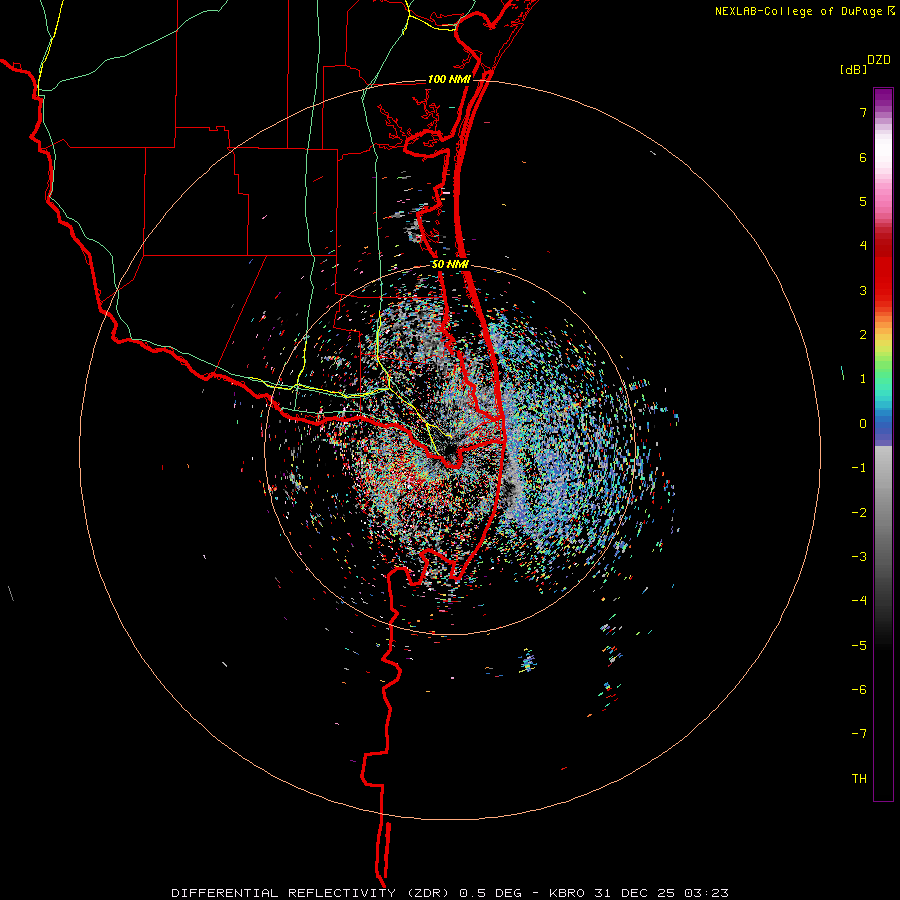900x900 pixels.
Task: Click the -2 value on the color scale
Action: click(859, 513)
